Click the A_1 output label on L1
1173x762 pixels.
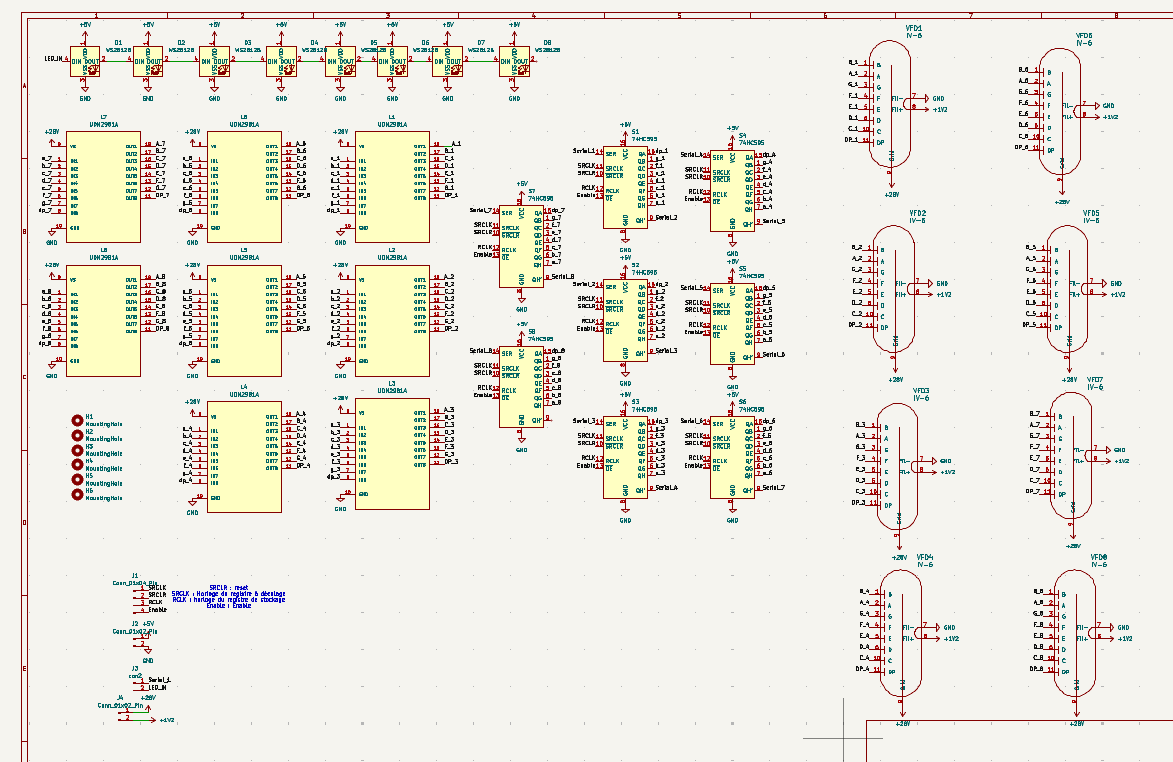point(456,143)
